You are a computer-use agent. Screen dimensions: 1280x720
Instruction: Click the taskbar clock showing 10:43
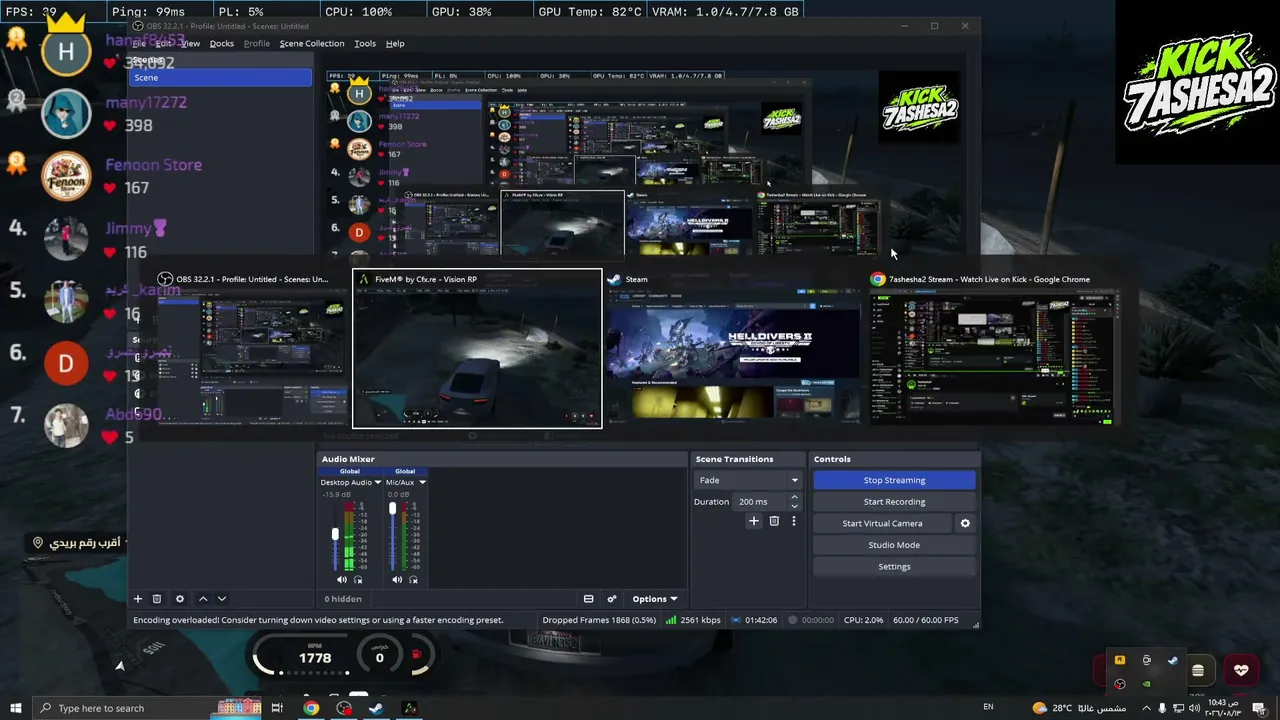(1224, 708)
